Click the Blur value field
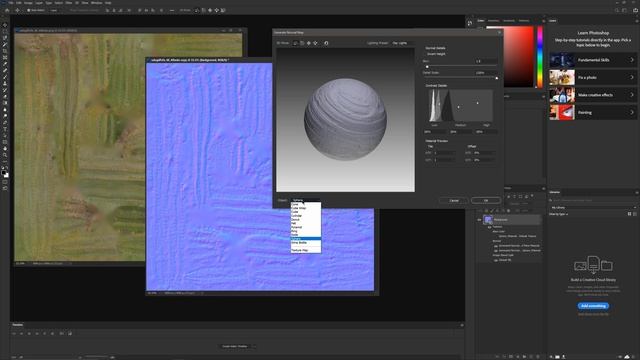The height and width of the screenshot is (360, 640). point(486,61)
